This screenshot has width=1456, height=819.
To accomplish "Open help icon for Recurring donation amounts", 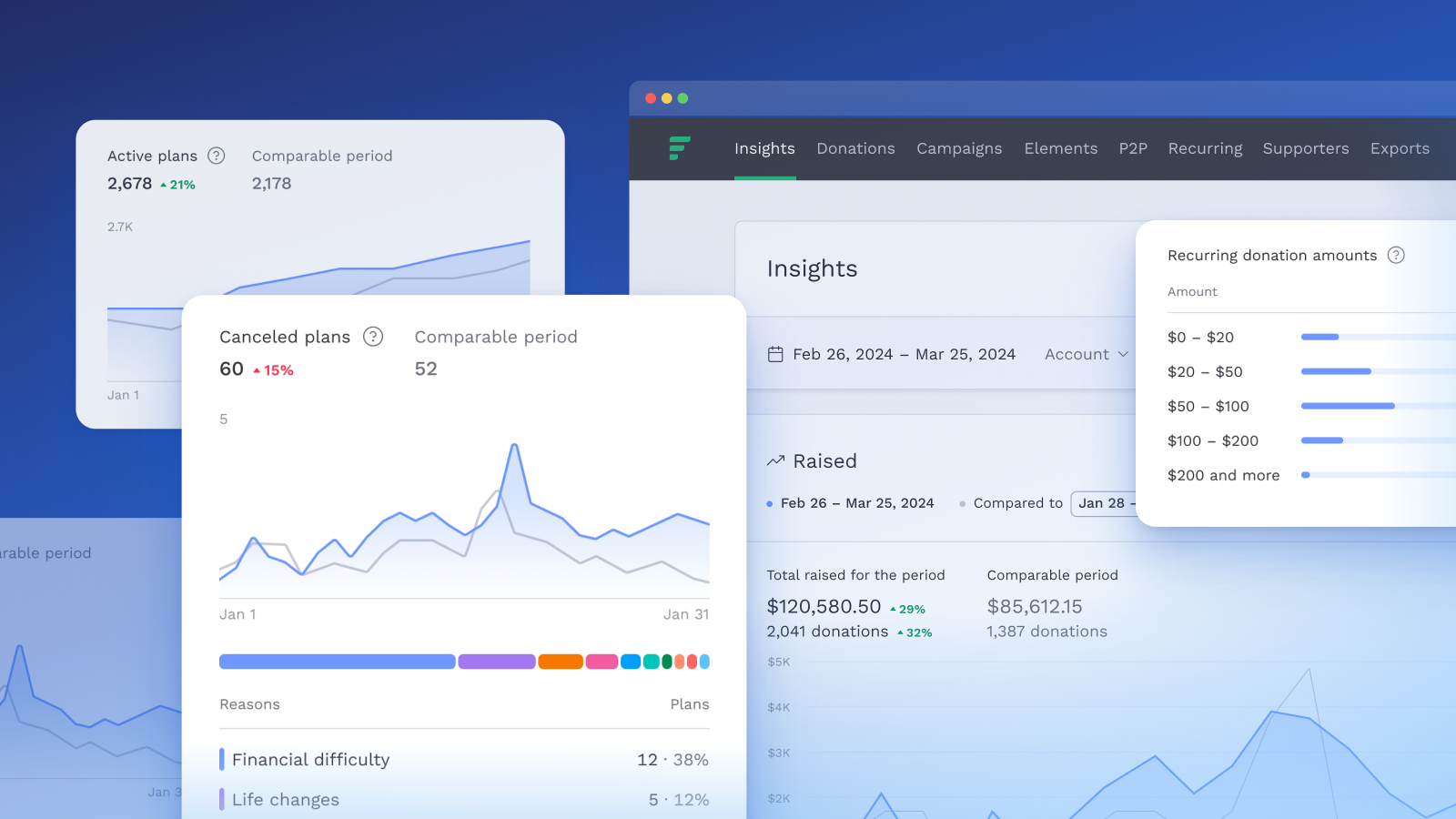I will 1396,255.
